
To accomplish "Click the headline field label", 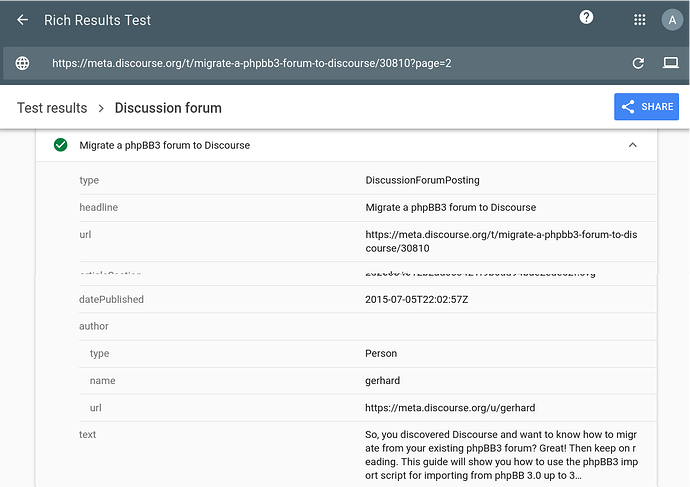I will point(99,207).
